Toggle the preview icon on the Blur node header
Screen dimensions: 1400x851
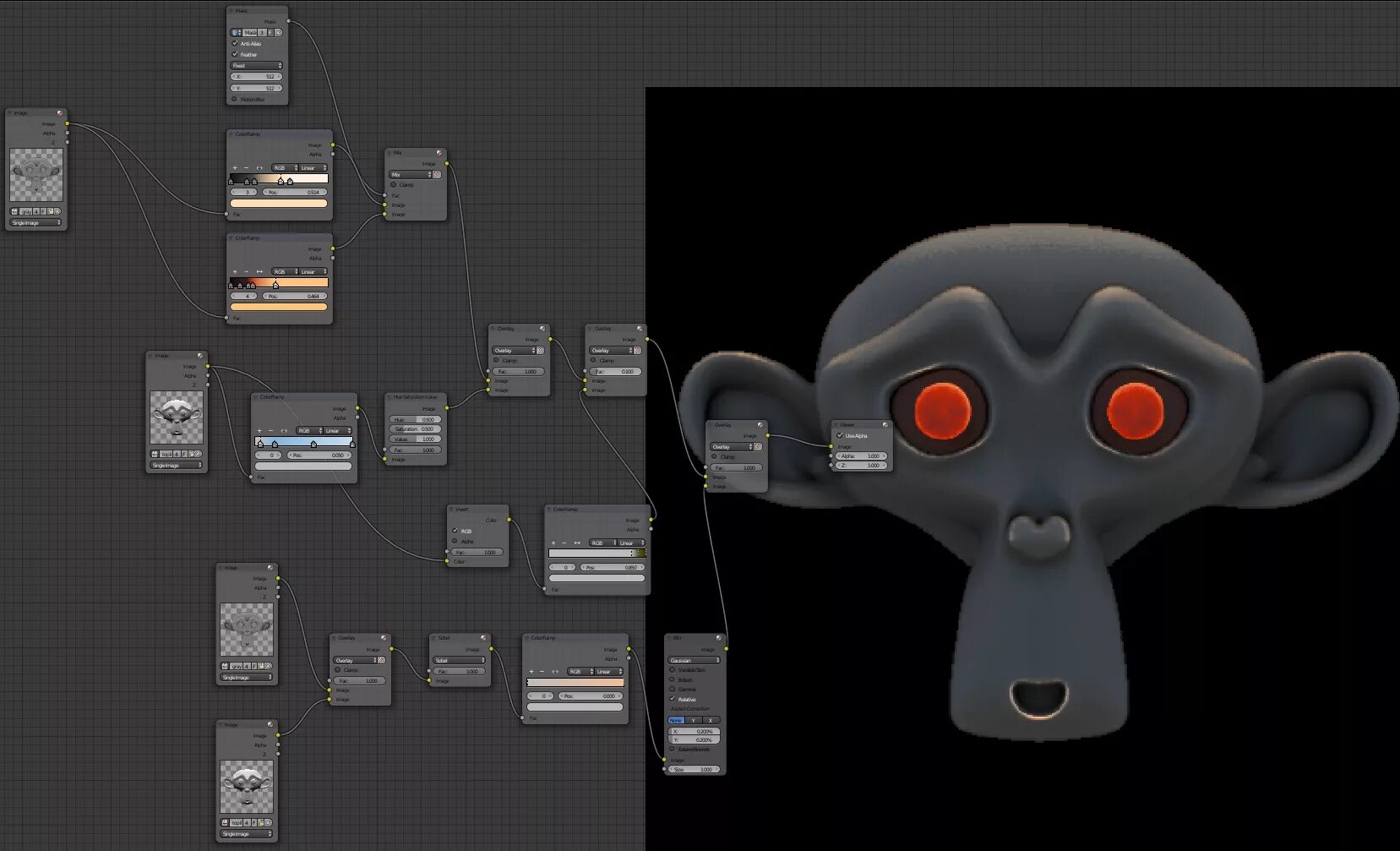719,638
